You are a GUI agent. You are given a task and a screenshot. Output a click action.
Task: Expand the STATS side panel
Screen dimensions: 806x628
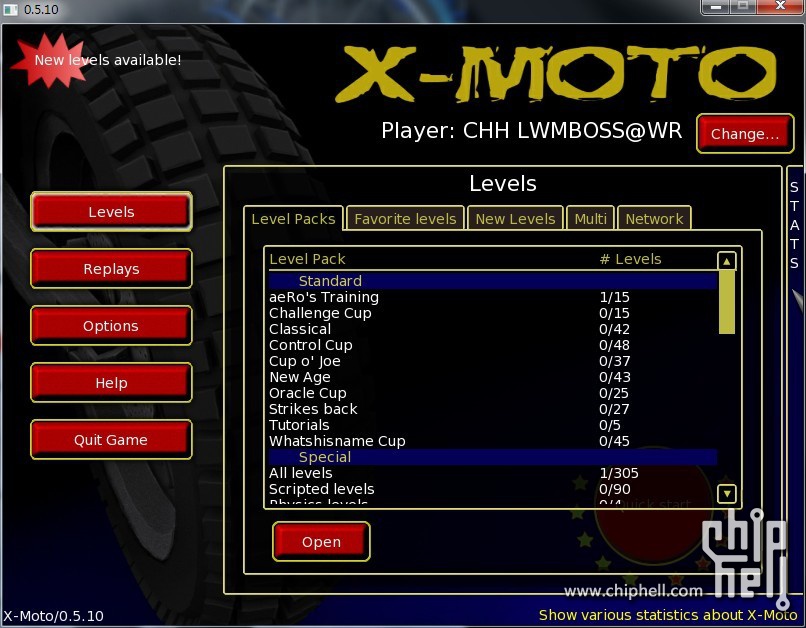tap(795, 226)
